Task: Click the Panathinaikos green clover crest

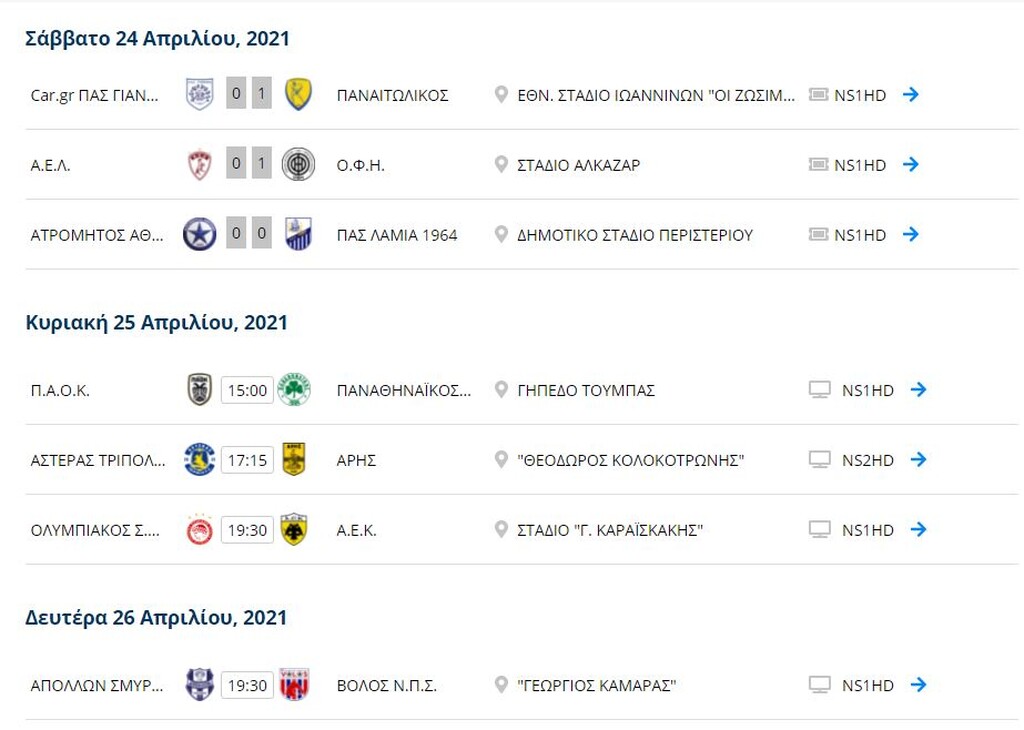Action: tap(294, 390)
